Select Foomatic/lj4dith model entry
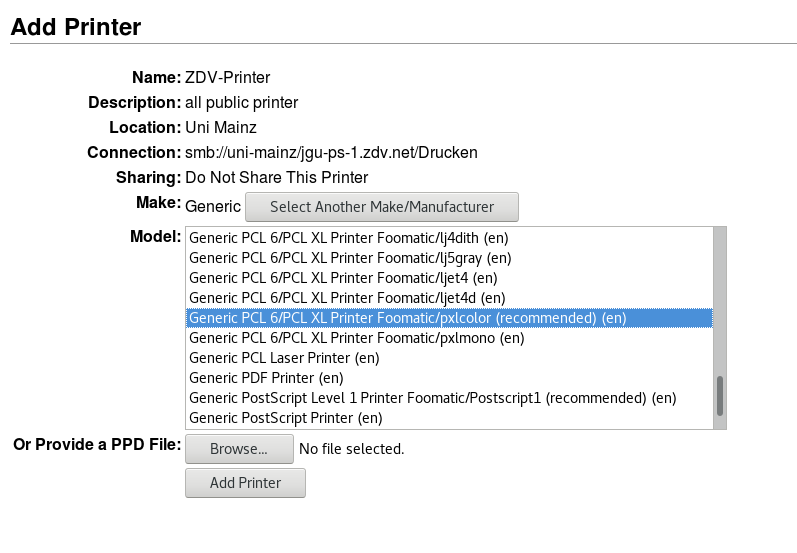Screen dimensions: 797x553 click(x=449, y=238)
